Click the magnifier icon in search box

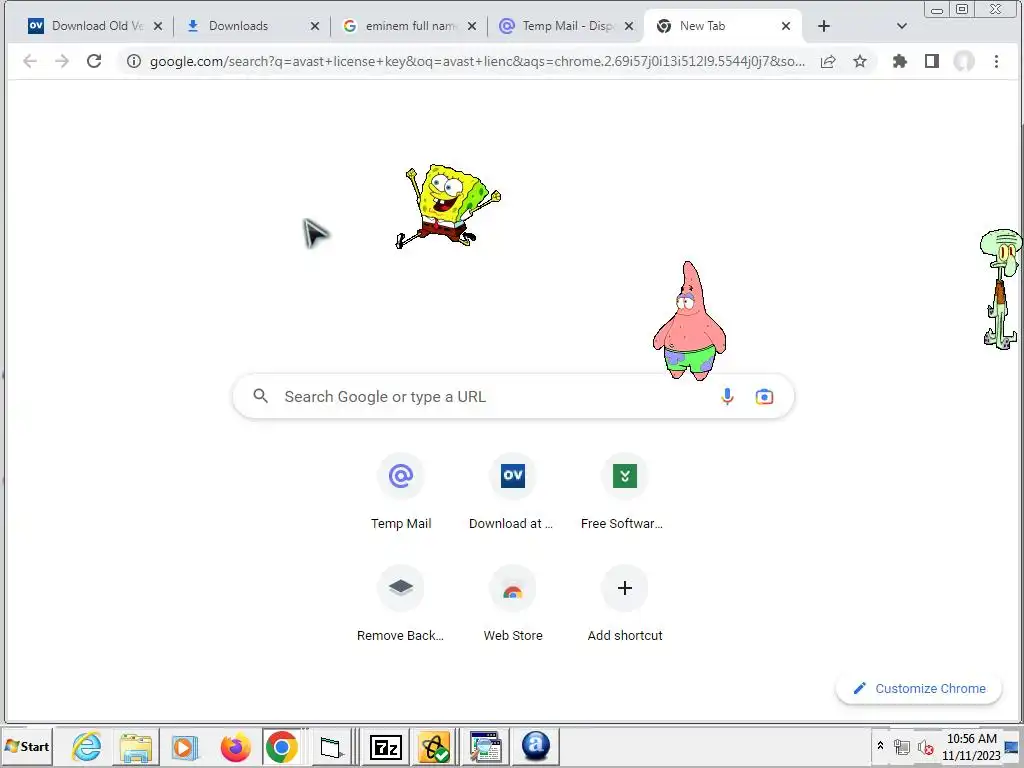[261, 396]
